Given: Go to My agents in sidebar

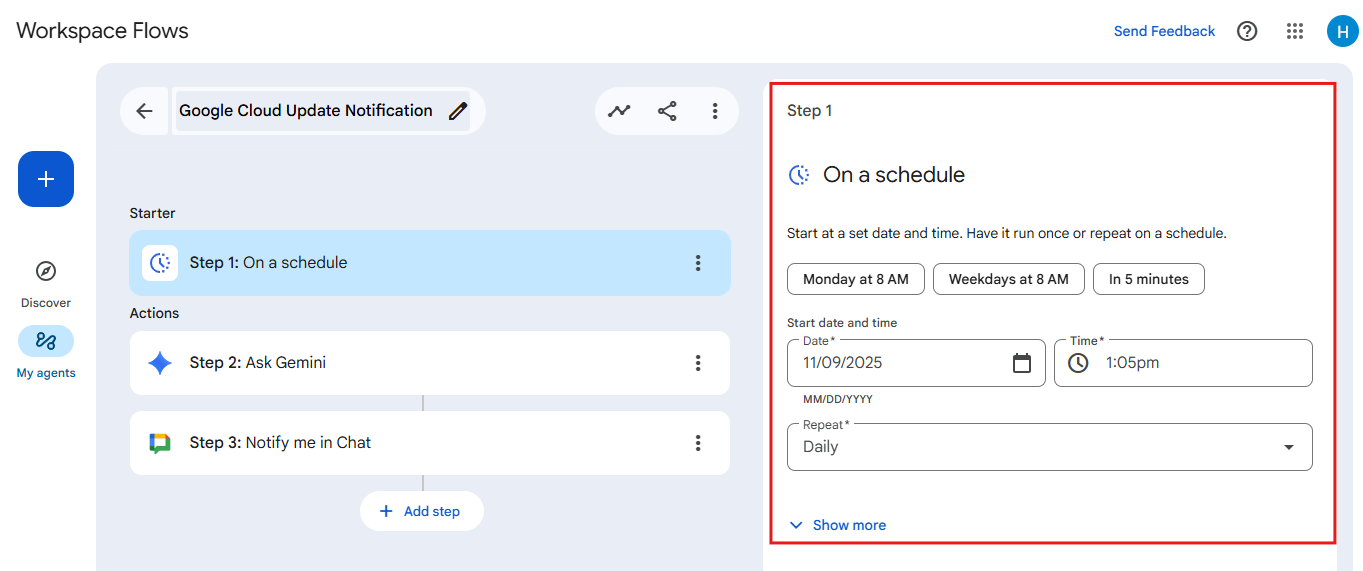Looking at the screenshot, I should 46,342.
